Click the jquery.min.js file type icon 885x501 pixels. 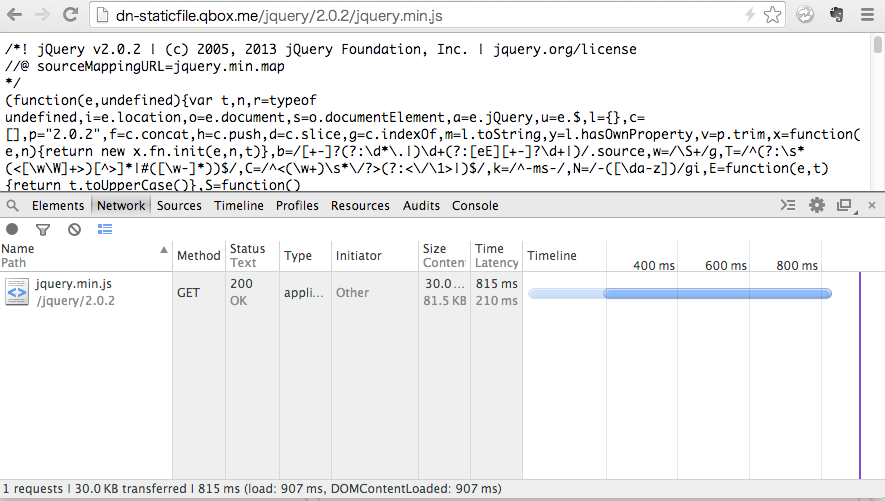pos(17,292)
